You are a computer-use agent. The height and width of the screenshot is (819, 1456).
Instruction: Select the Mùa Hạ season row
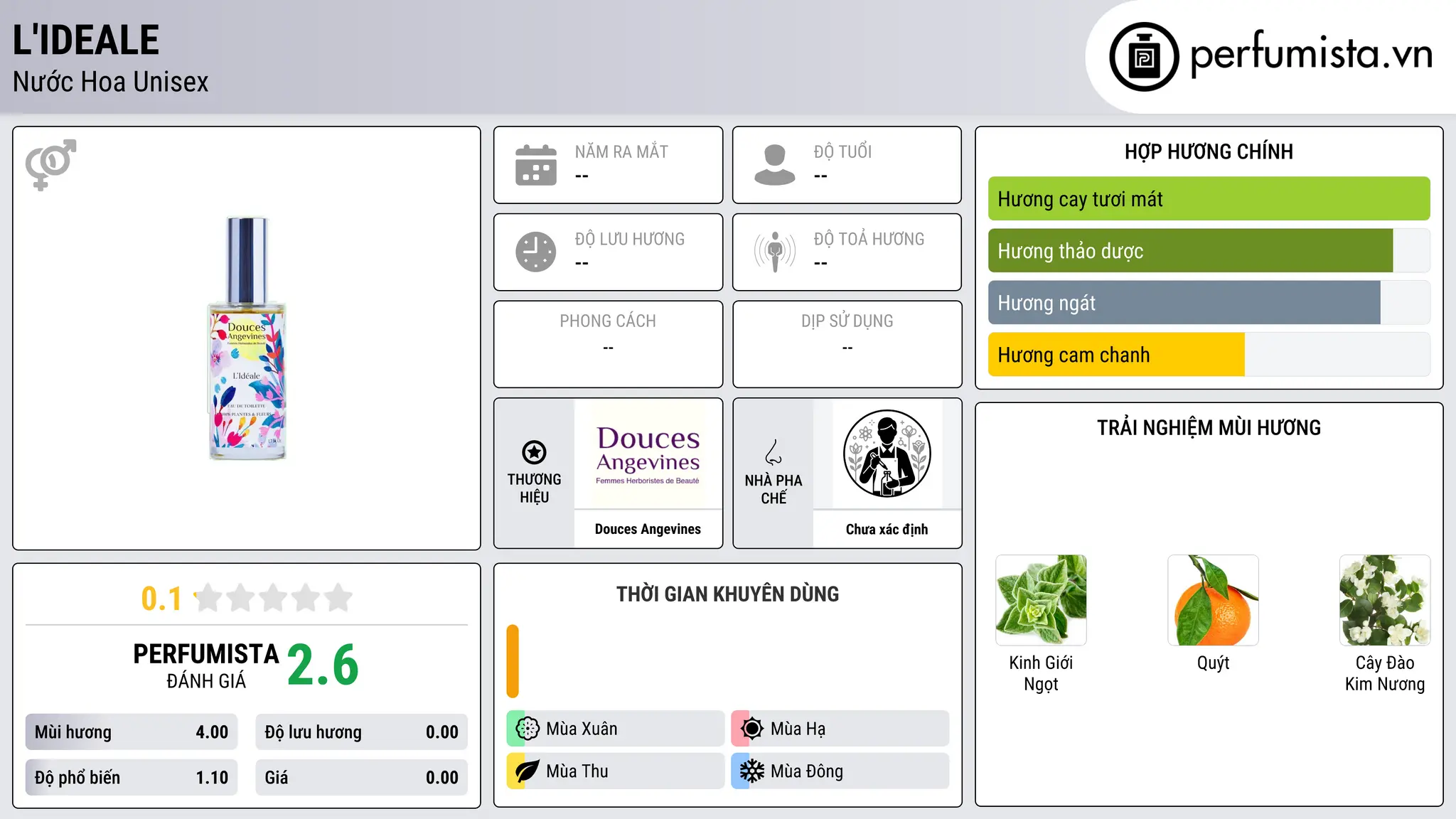click(840, 729)
